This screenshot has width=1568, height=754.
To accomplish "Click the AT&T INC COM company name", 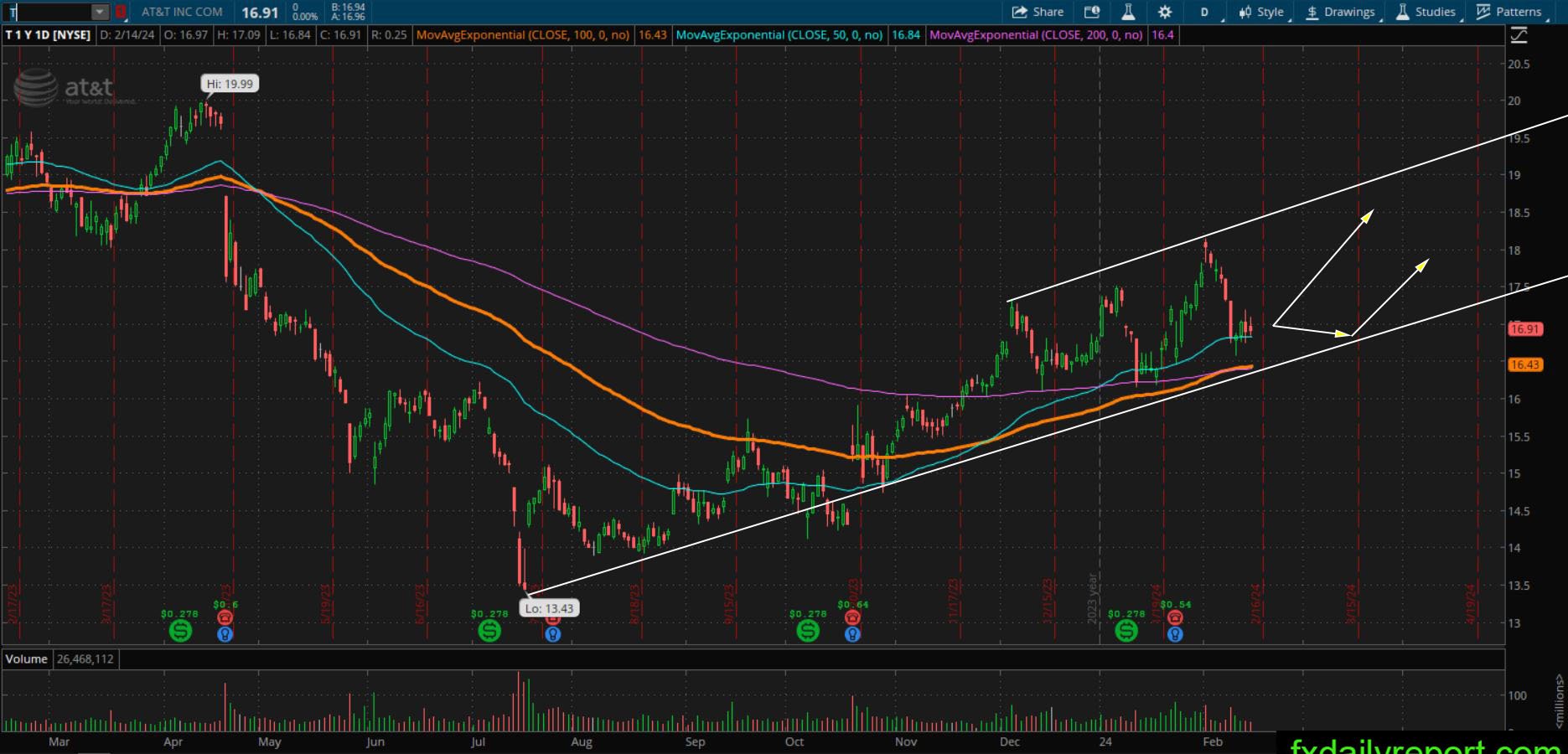I will [182, 12].
